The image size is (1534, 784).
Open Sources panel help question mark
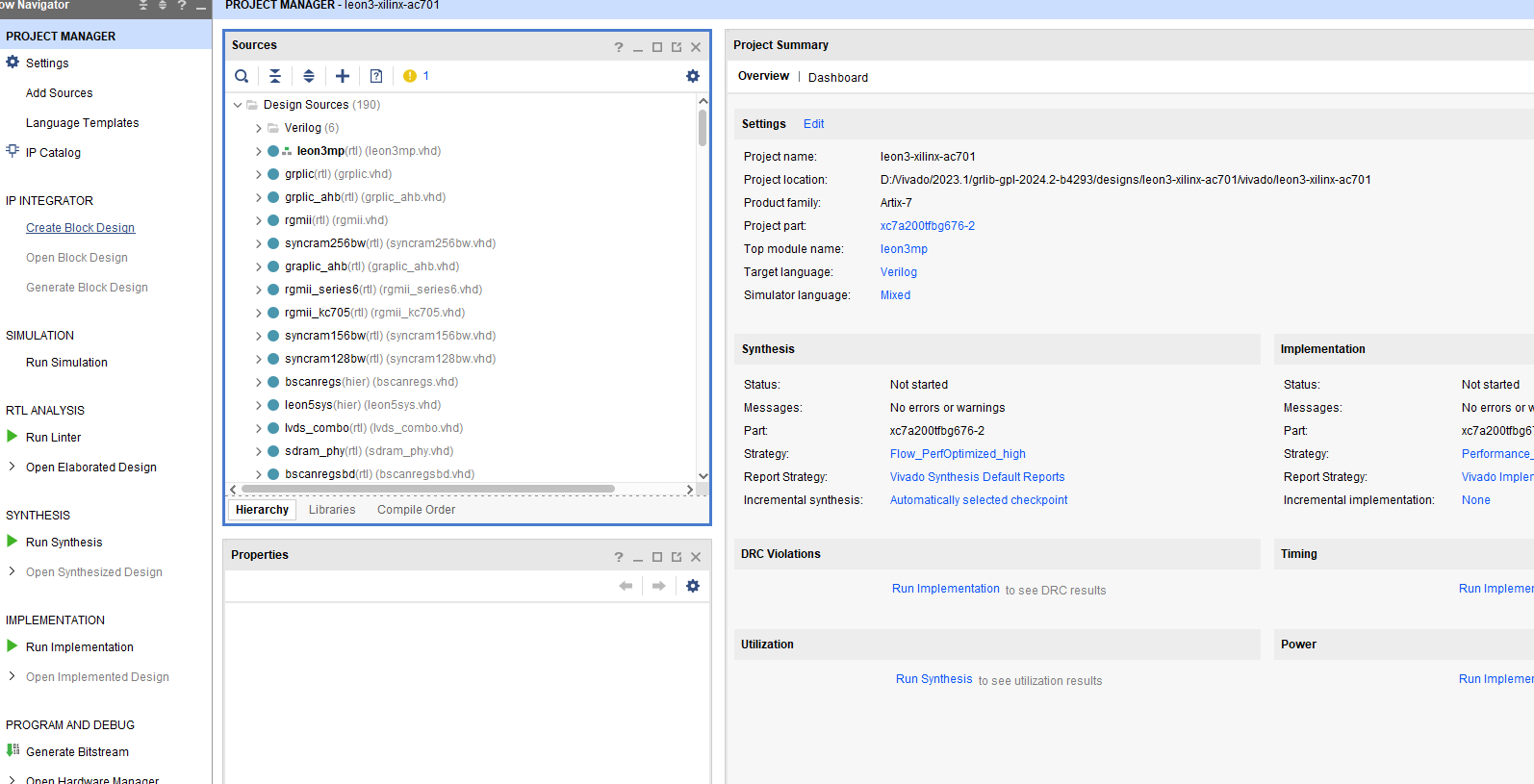pos(619,47)
